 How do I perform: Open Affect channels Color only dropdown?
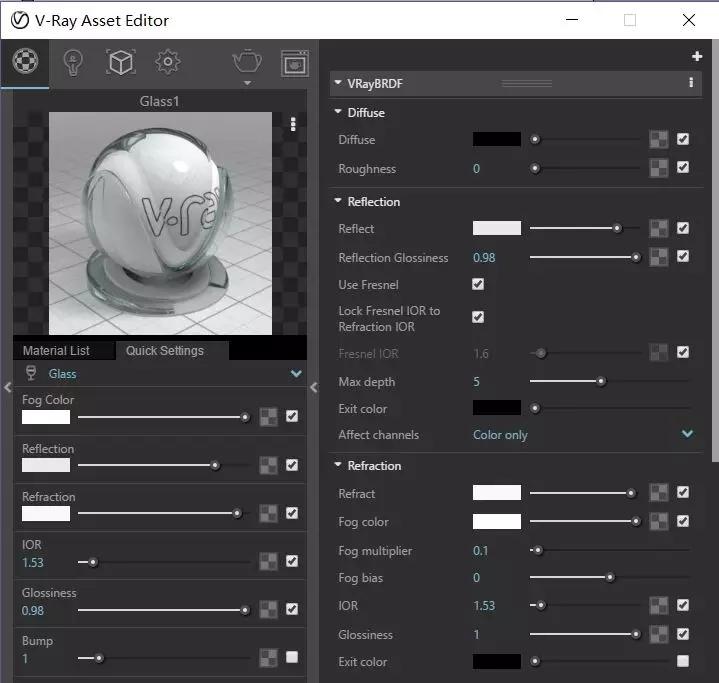tap(582, 434)
